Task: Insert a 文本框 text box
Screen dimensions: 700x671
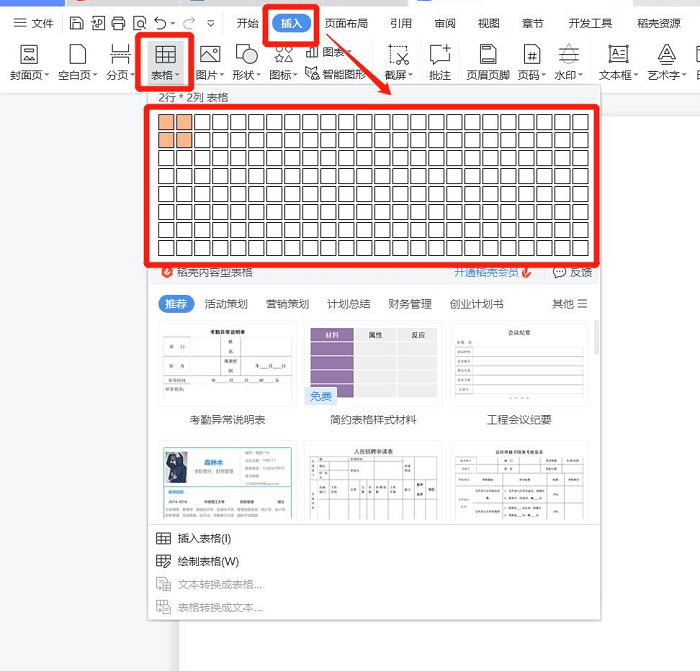Action: tap(618, 56)
